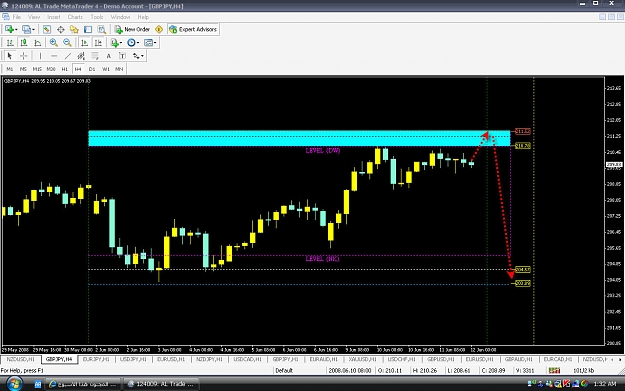Expand the Indicators dropdown arrow
The image size is (625, 391).
point(121,43)
